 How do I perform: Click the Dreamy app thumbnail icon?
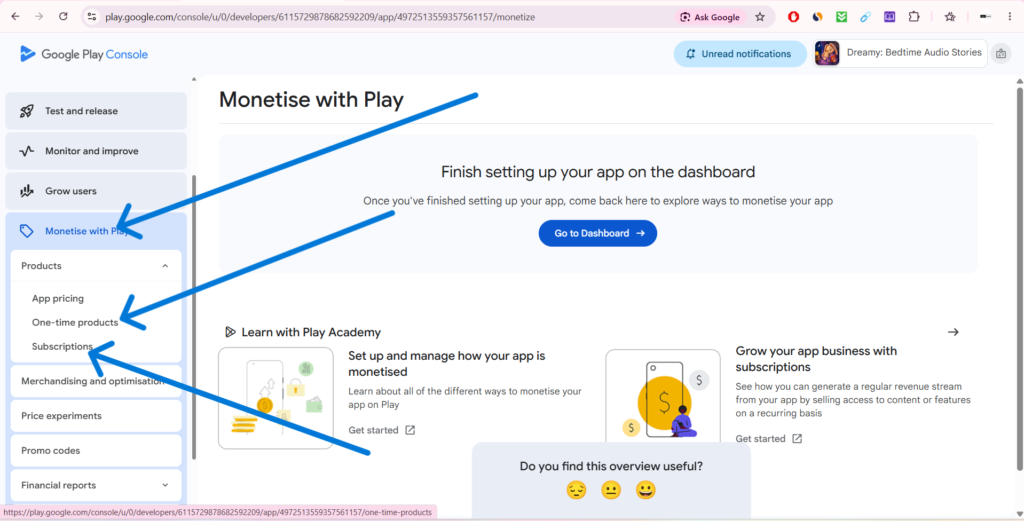pyautogui.click(x=827, y=54)
